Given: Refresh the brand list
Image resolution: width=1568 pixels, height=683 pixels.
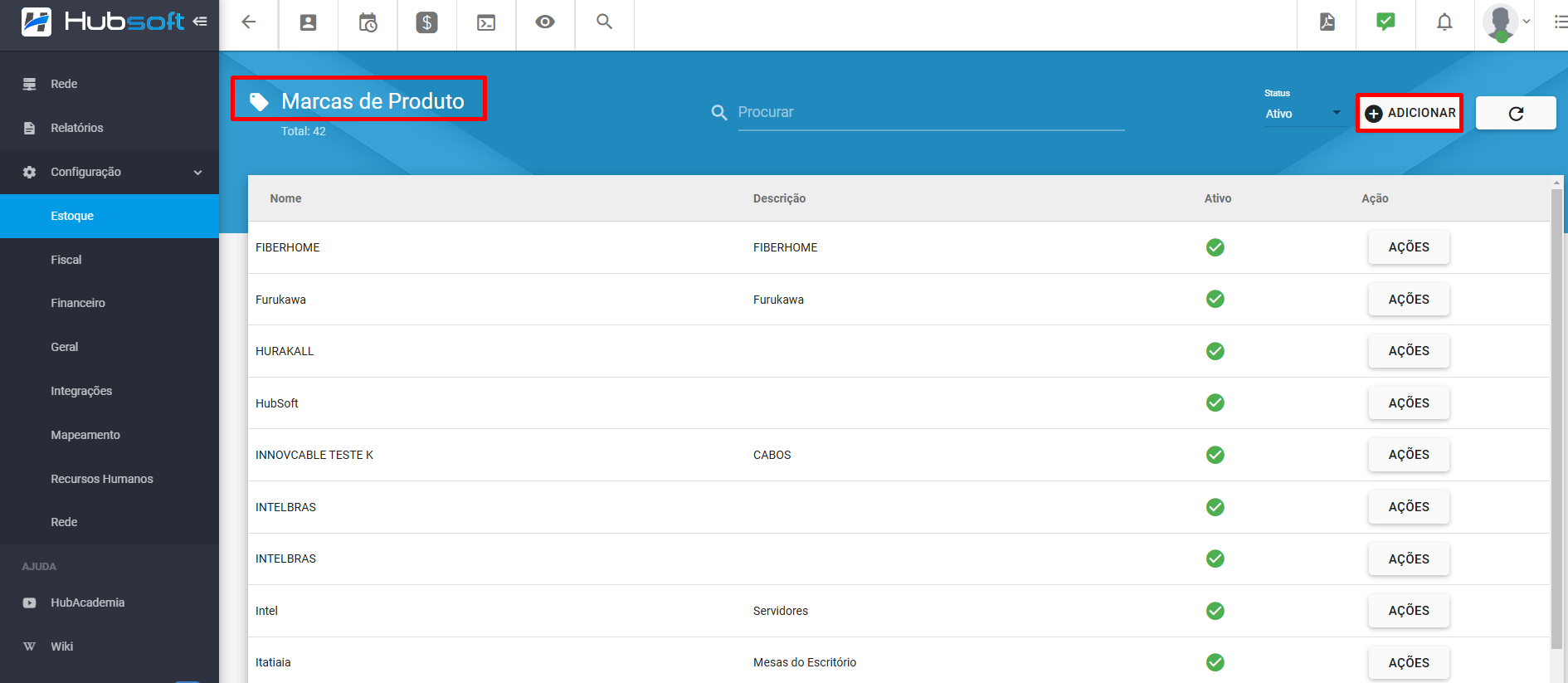Looking at the screenshot, I should coord(1516,114).
